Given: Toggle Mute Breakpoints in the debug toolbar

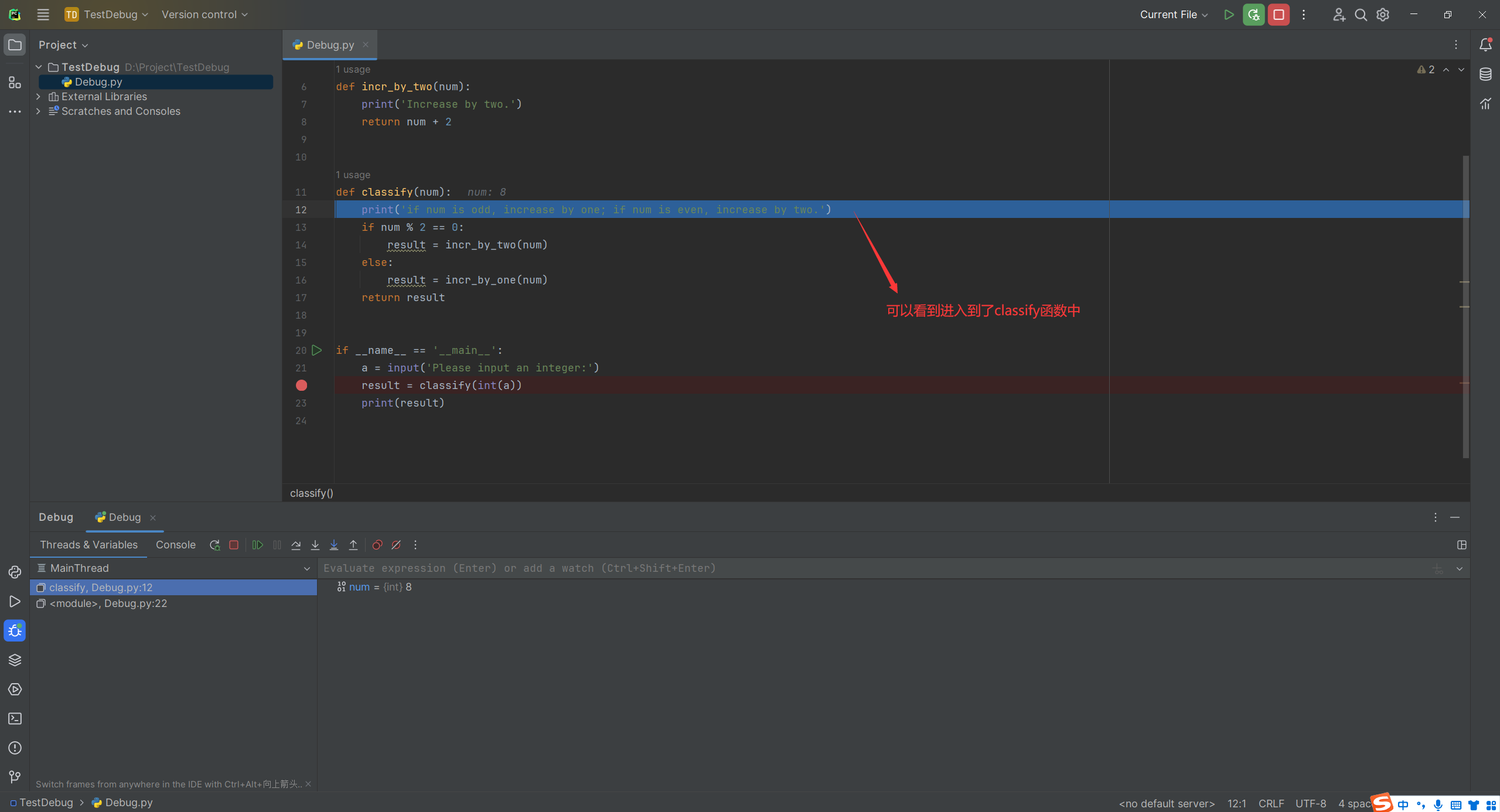Looking at the screenshot, I should point(396,545).
